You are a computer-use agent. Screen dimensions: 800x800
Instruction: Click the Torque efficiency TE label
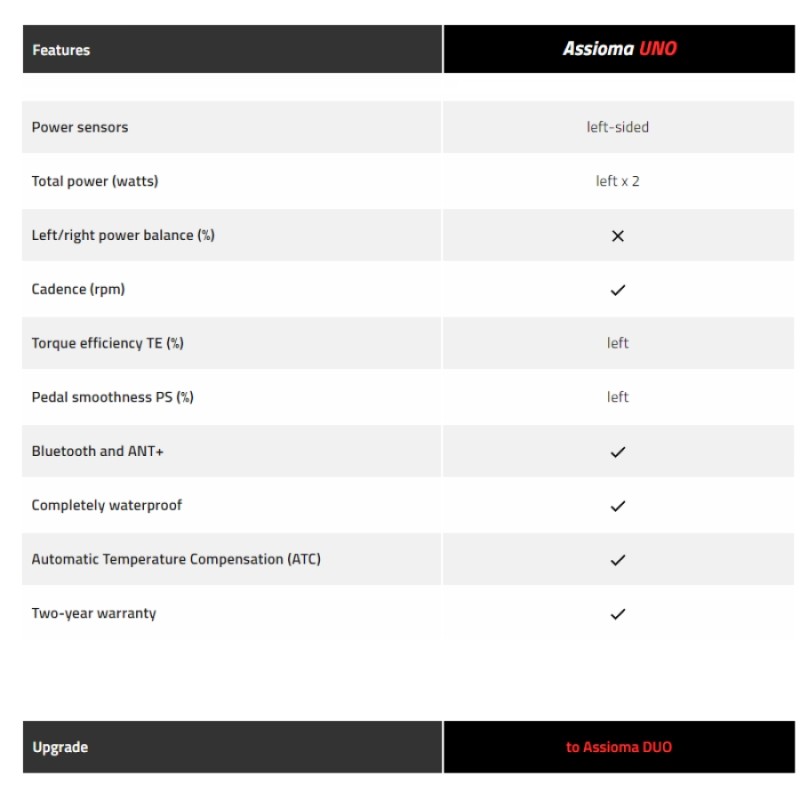pos(108,343)
